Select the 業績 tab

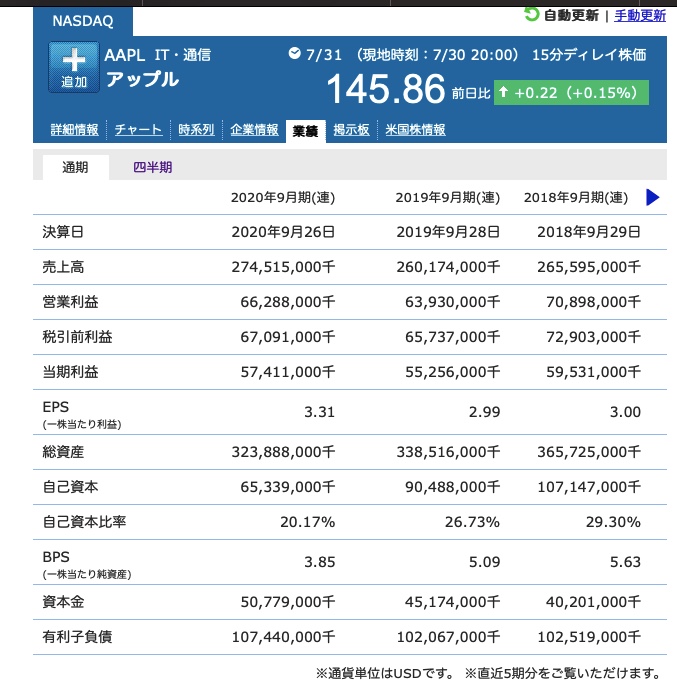click(x=306, y=131)
